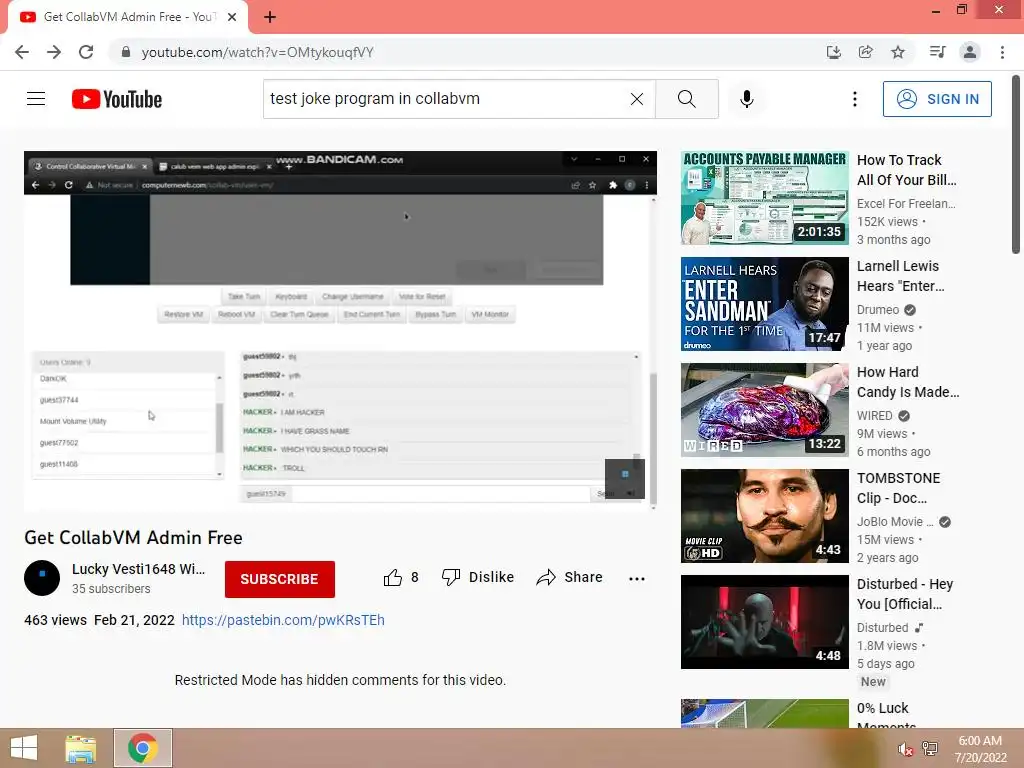The width and height of the screenshot is (1024, 768).
Task: Open the Disturbed video thumbnail
Action: [x=765, y=622]
